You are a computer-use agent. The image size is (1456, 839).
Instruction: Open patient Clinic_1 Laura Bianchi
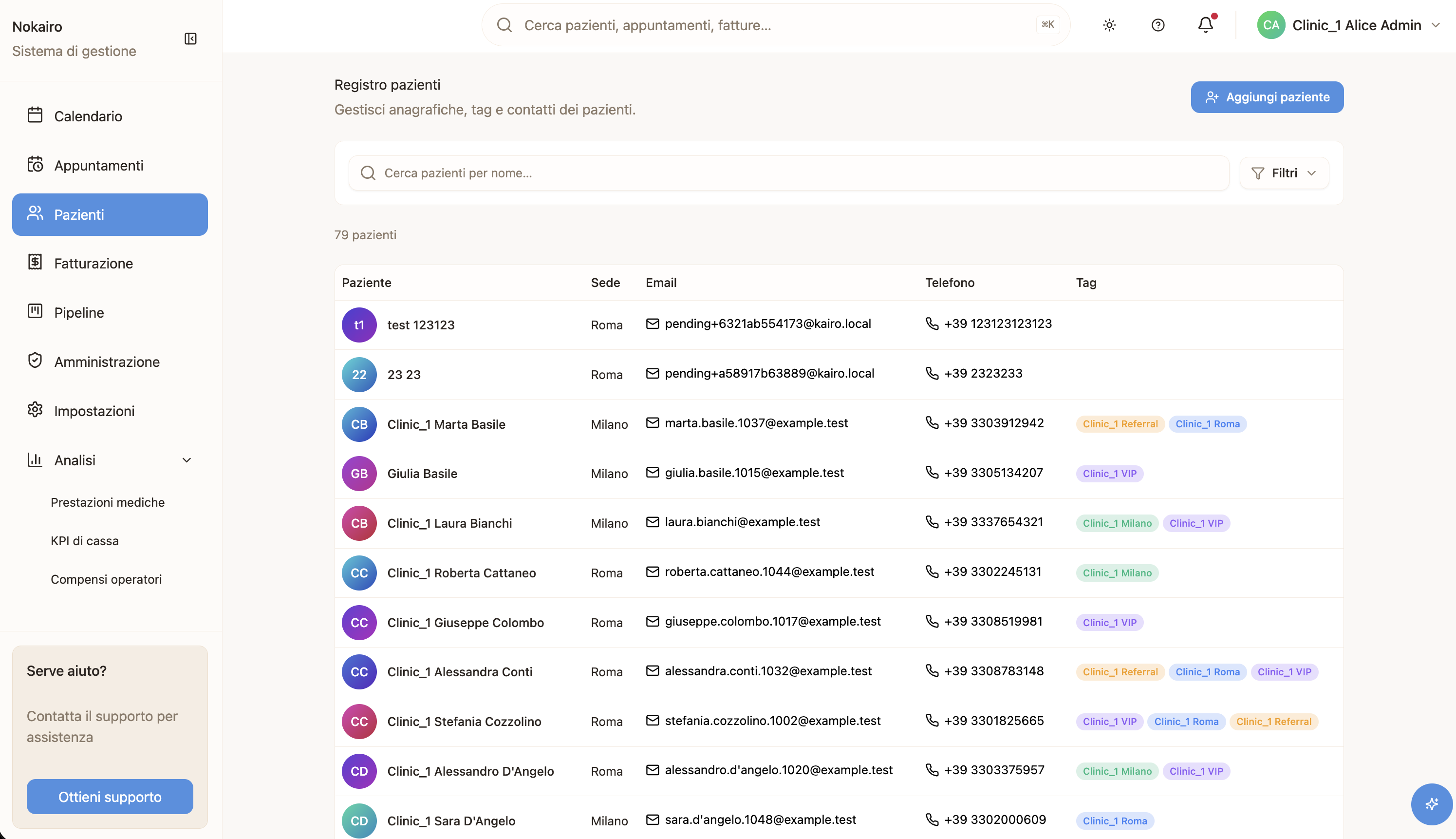coord(450,523)
